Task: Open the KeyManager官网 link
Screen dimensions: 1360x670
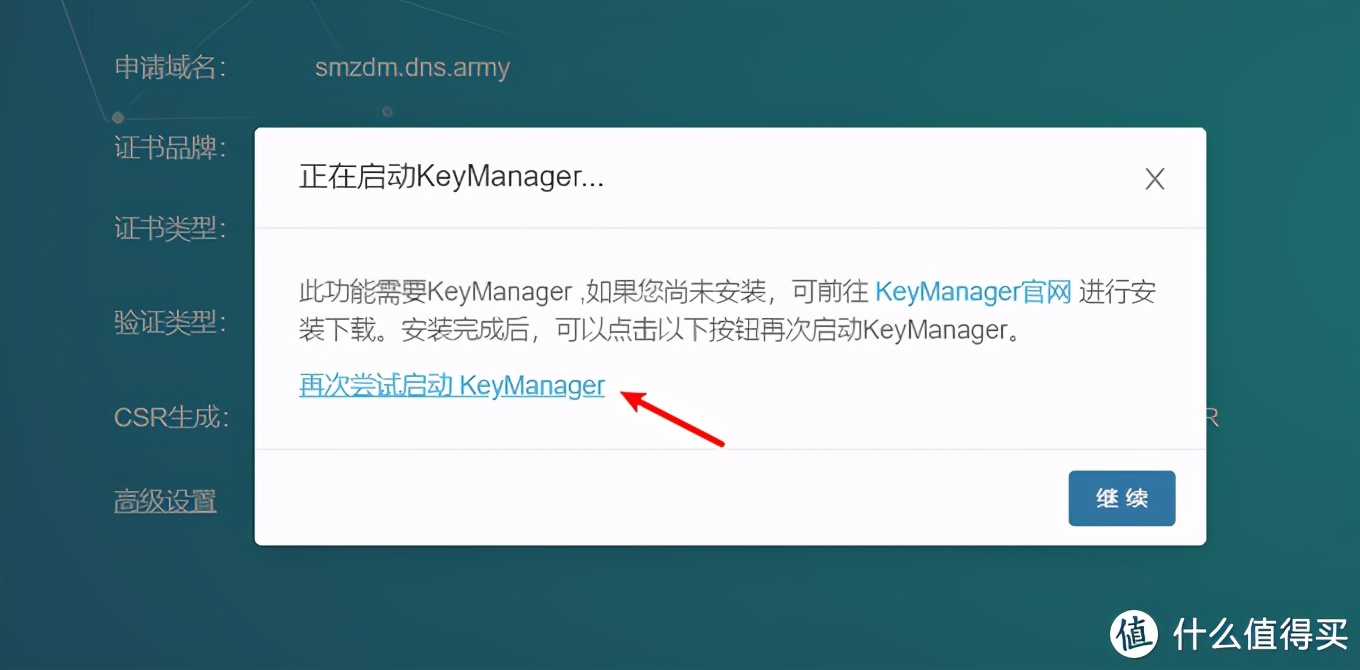Action: [973, 291]
